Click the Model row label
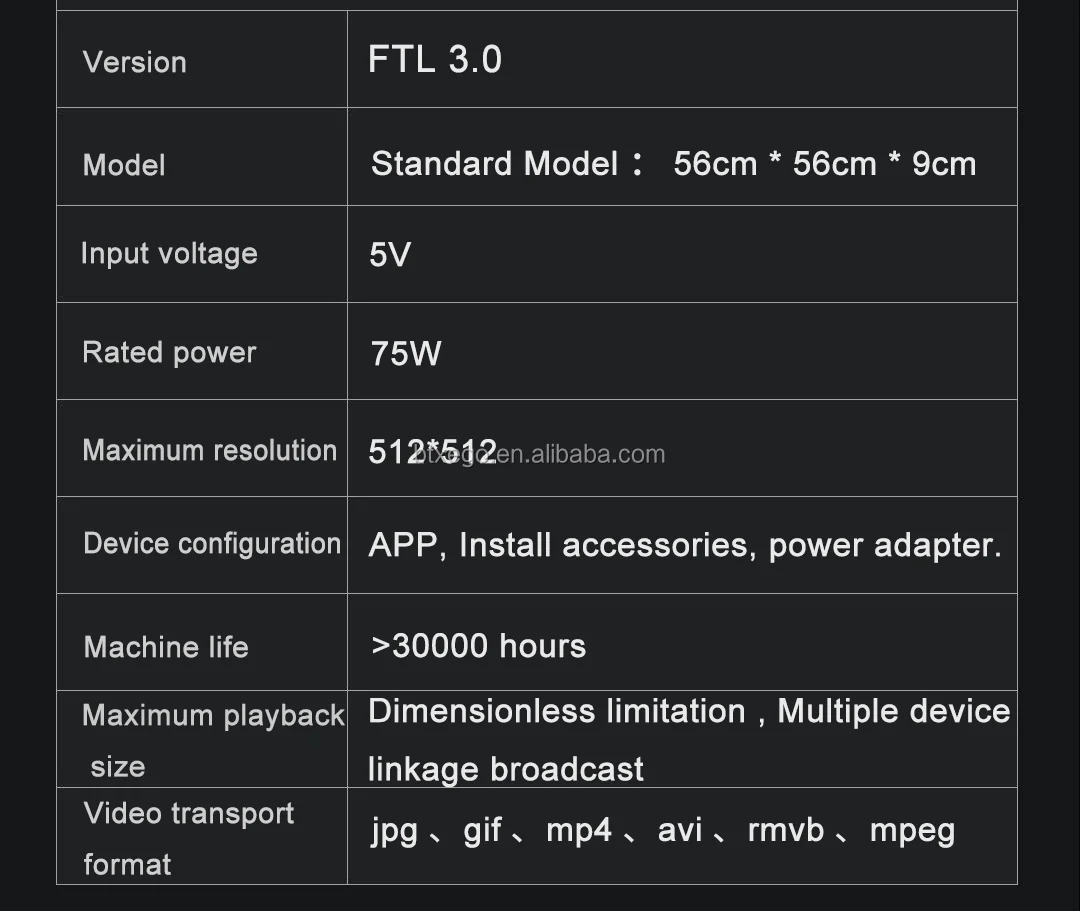Screen dimensions: 1080x911 pos(124,165)
